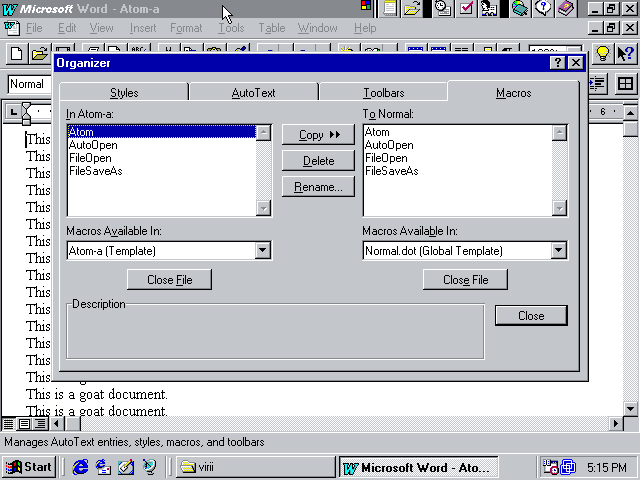Select FileOpen in the Atom-a list
Screen dimensions: 640x480
[x=162, y=158]
